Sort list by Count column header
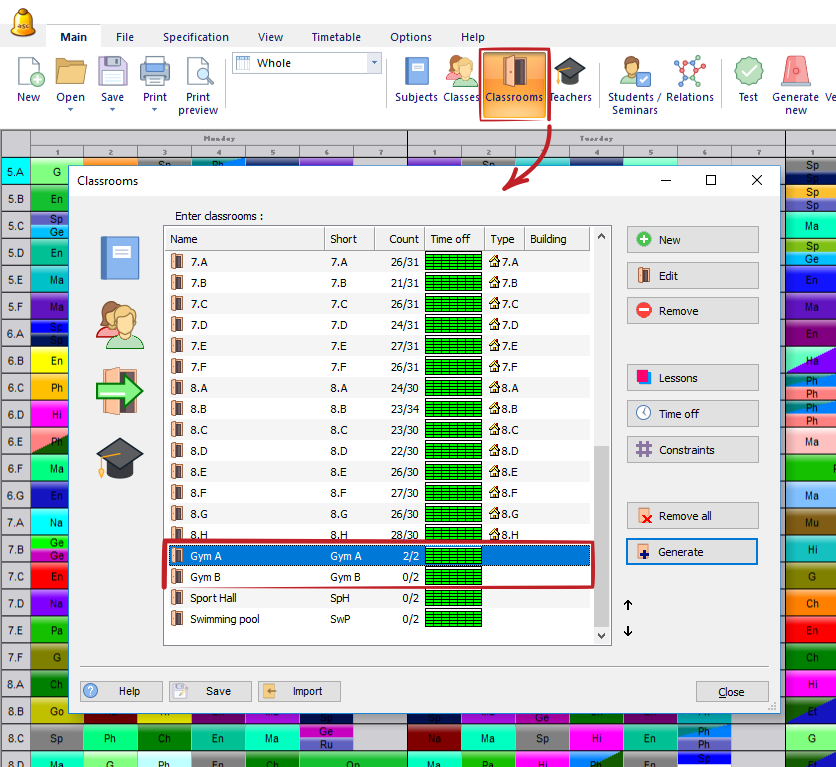Screen dimensions: 836x767 coord(403,239)
